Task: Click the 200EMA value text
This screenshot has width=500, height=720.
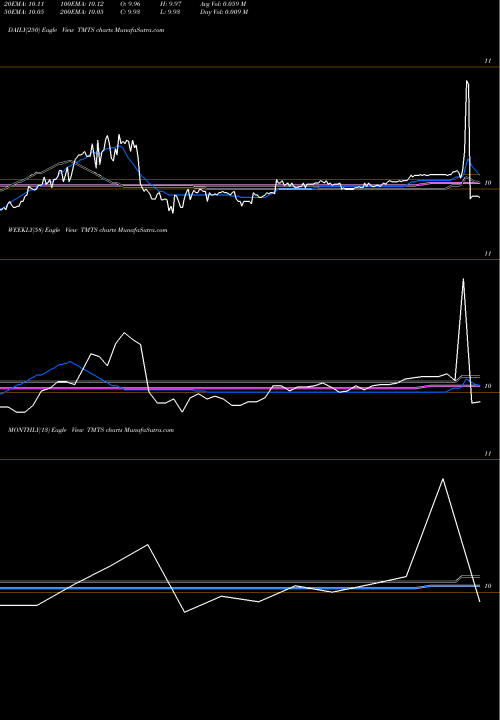Action: coord(82,12)
